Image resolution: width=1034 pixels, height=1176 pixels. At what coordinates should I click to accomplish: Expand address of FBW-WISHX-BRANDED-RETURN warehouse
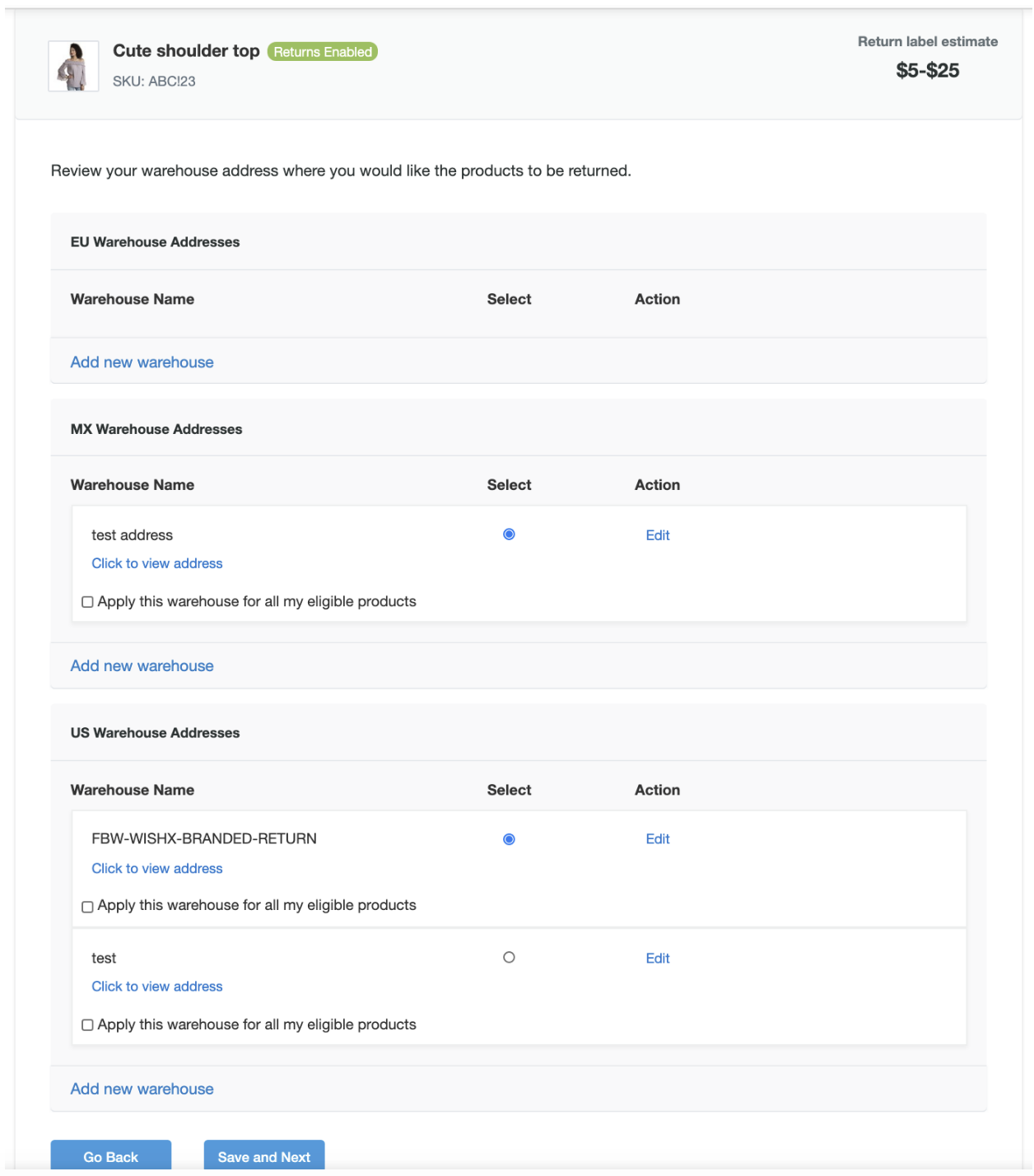[156, 869]
